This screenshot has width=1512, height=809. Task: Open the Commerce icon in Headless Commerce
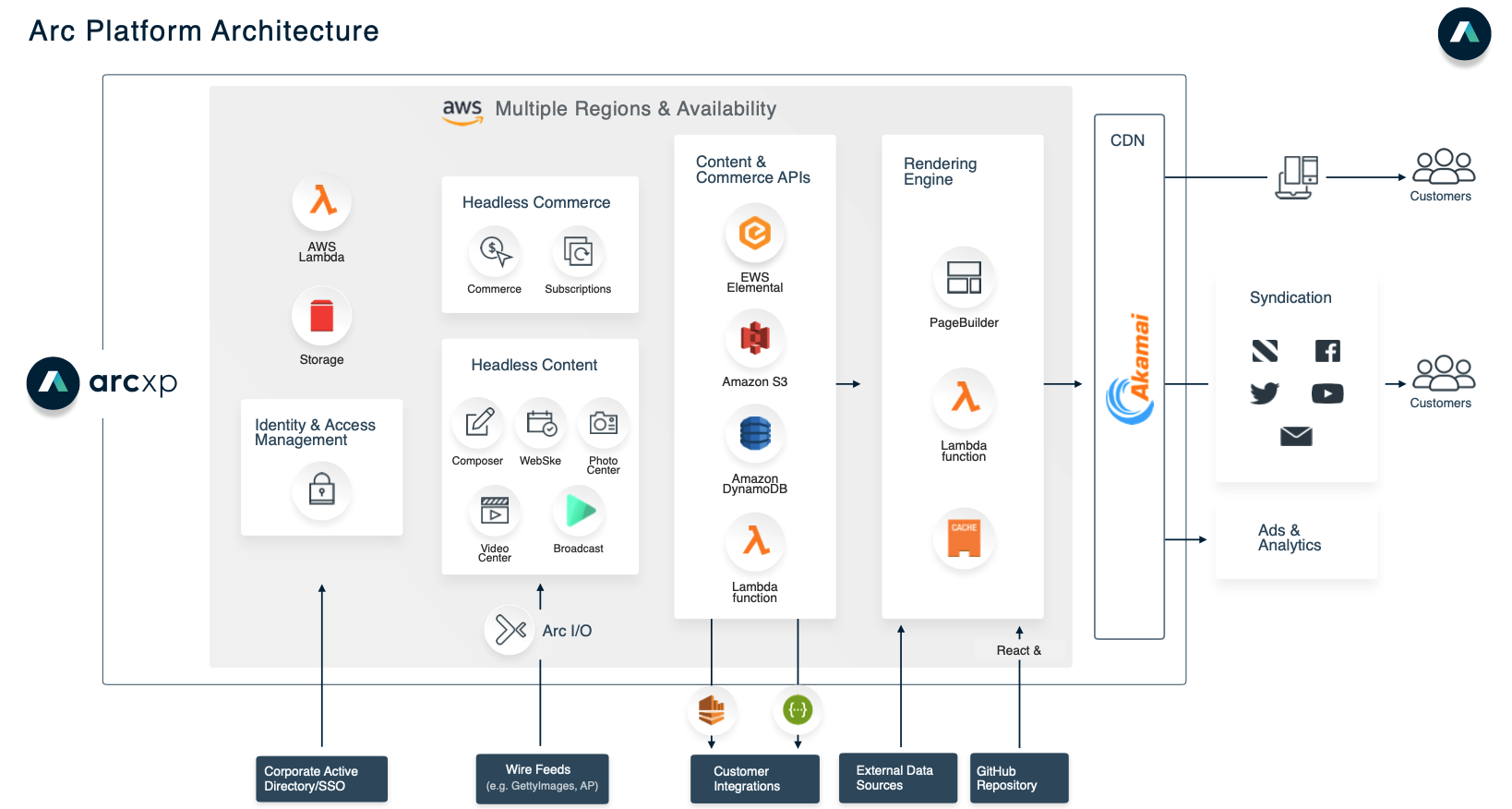coord(495,251)
